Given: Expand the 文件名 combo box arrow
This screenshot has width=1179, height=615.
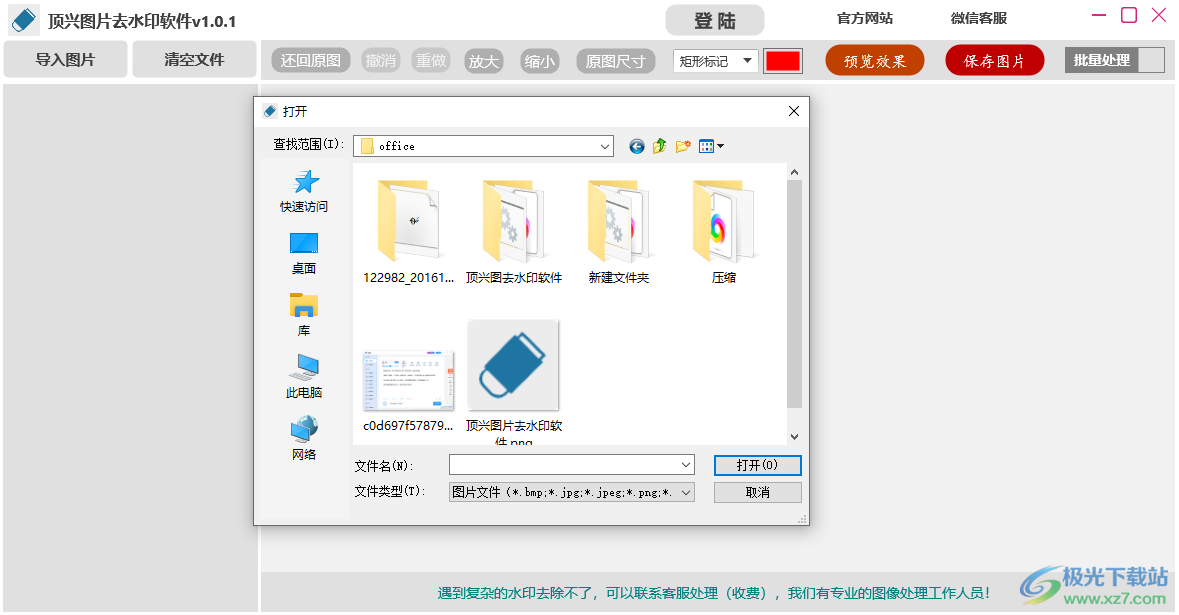Looking at the screenshot, I should click(x=686, y=465).
